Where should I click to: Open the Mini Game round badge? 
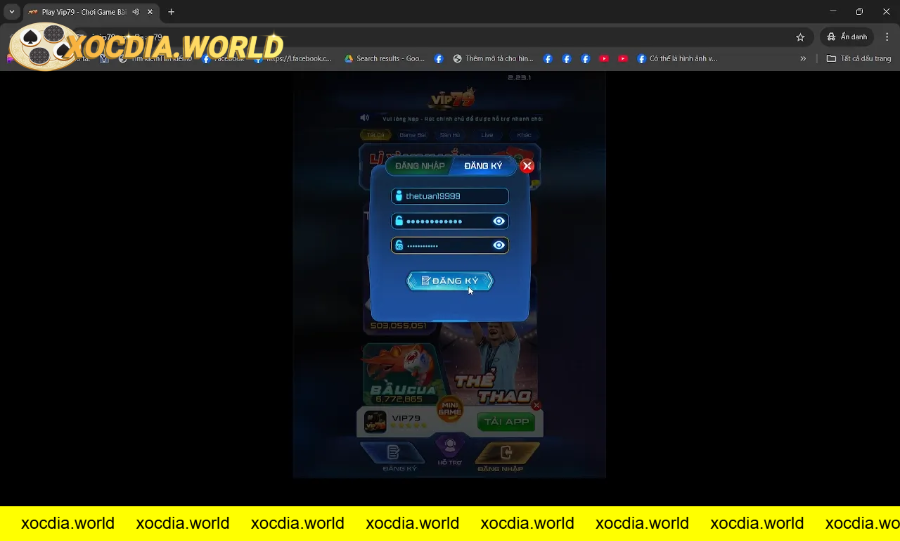(x=450, y=409)
